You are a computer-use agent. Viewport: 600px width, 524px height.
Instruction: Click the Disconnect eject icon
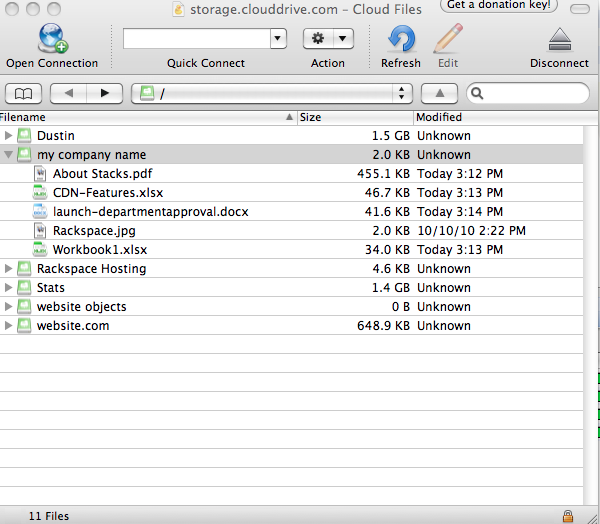click(560, 39)
